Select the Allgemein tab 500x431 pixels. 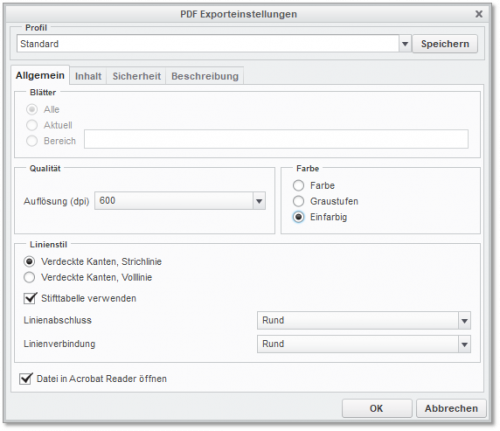(x=40, y=75)
